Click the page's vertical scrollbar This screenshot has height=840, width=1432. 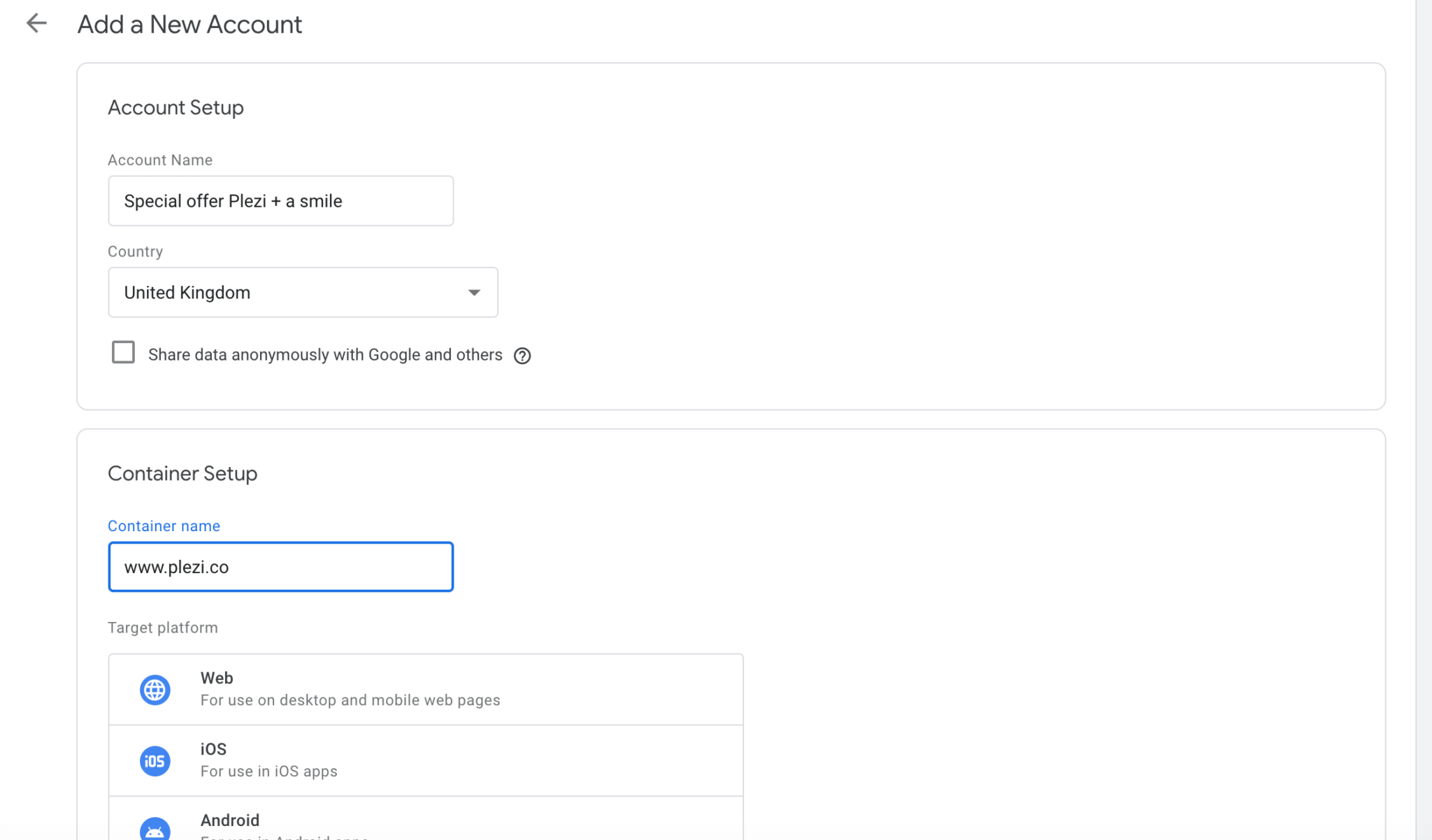point(1424,420)
